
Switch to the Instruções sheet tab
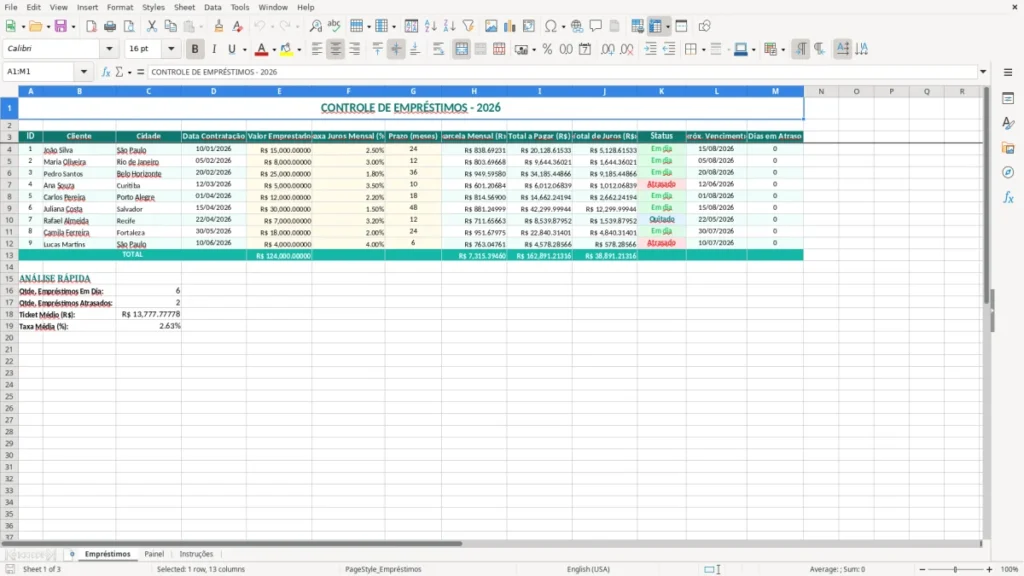point(196,554)
